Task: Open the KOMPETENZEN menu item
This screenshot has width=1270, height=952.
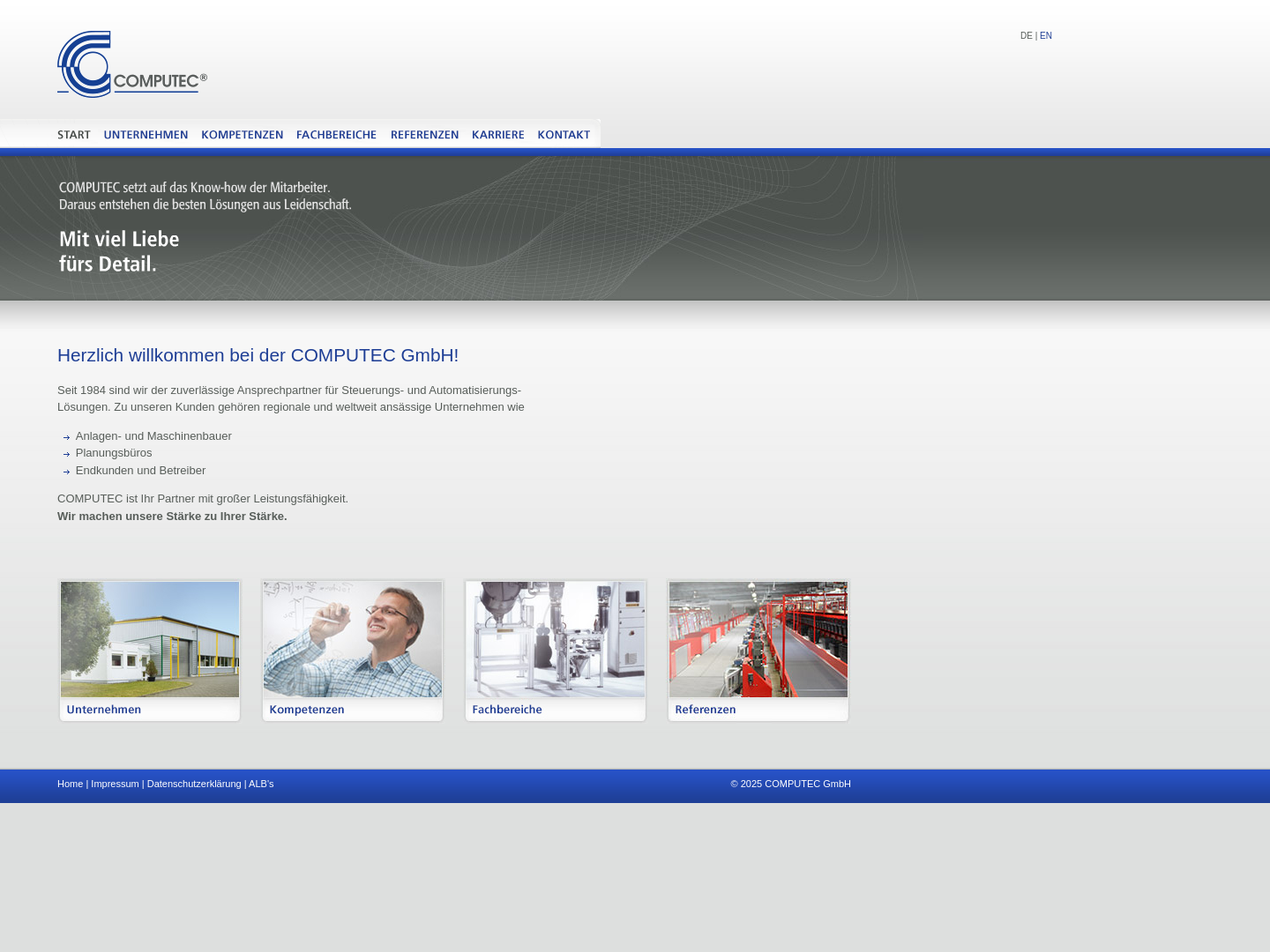Action: [243, 135]
